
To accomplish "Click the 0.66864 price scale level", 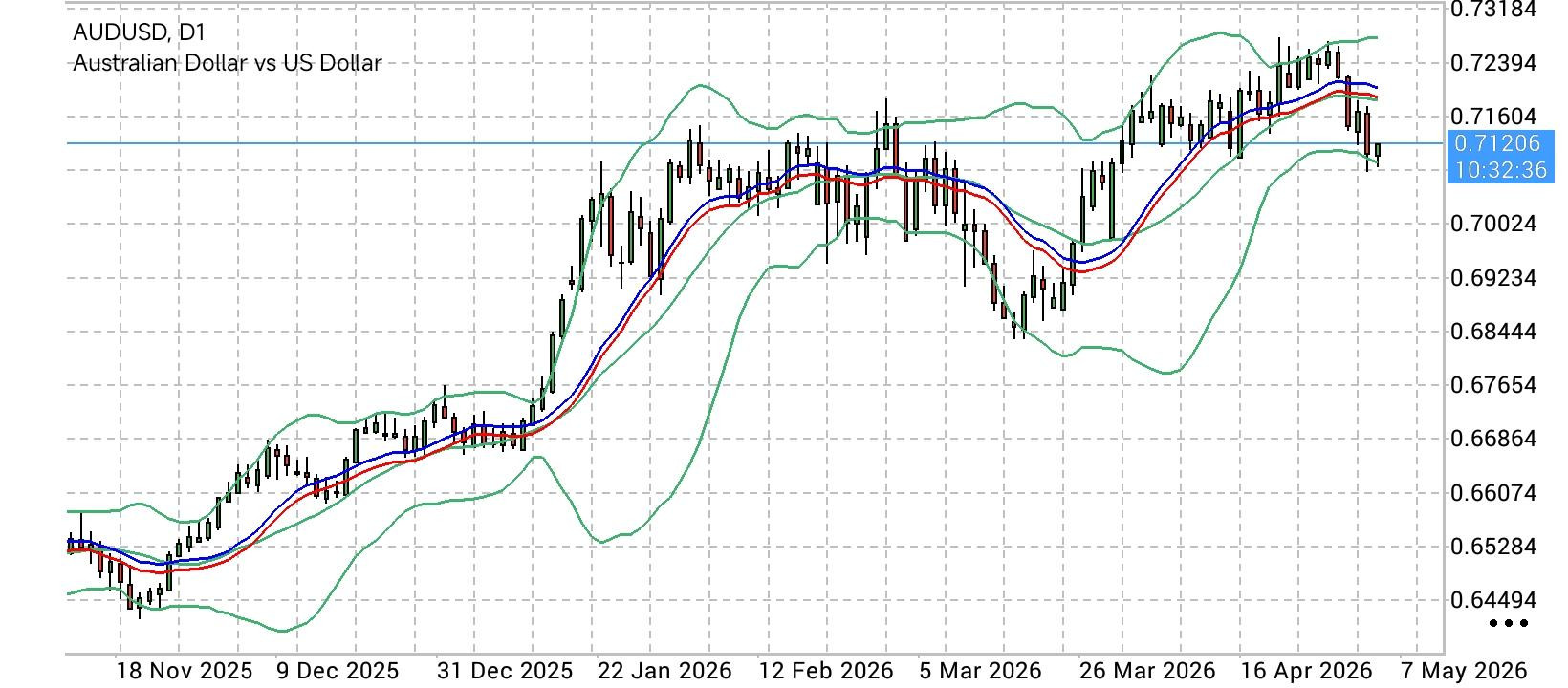I will 1493,439.
